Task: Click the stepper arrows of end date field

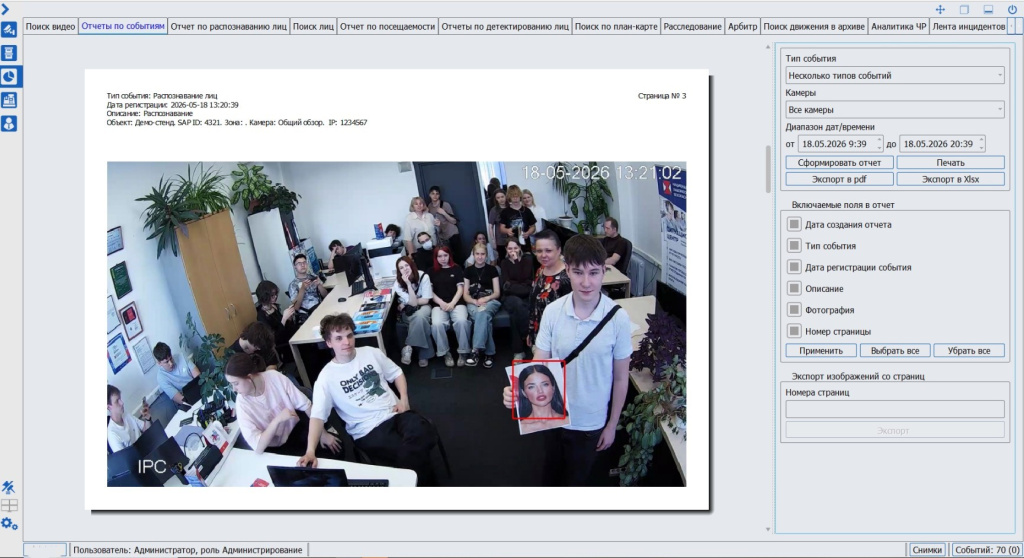Action: click(982, 144)
